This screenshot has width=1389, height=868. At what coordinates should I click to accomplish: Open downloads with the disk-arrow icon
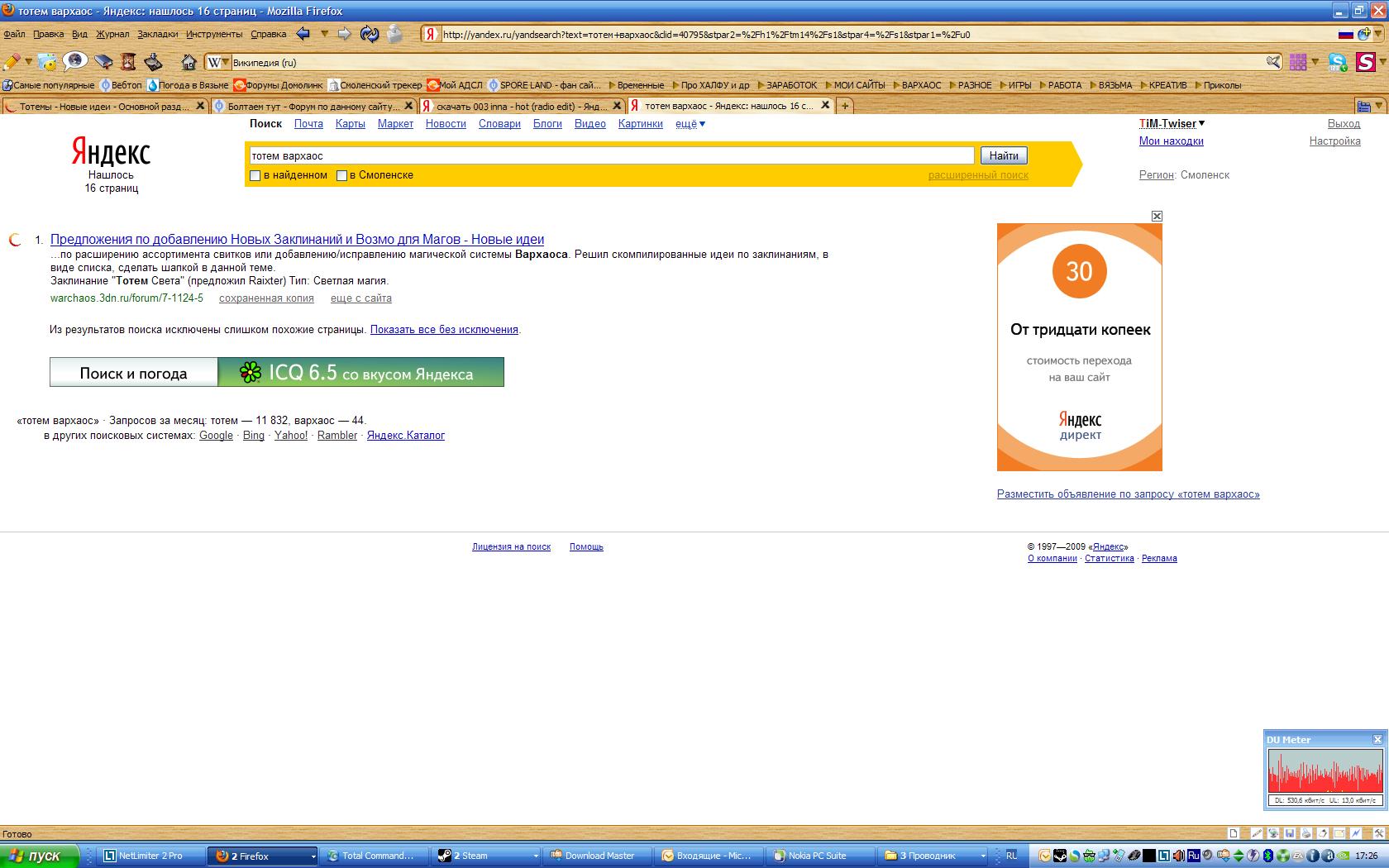point(153,62)
